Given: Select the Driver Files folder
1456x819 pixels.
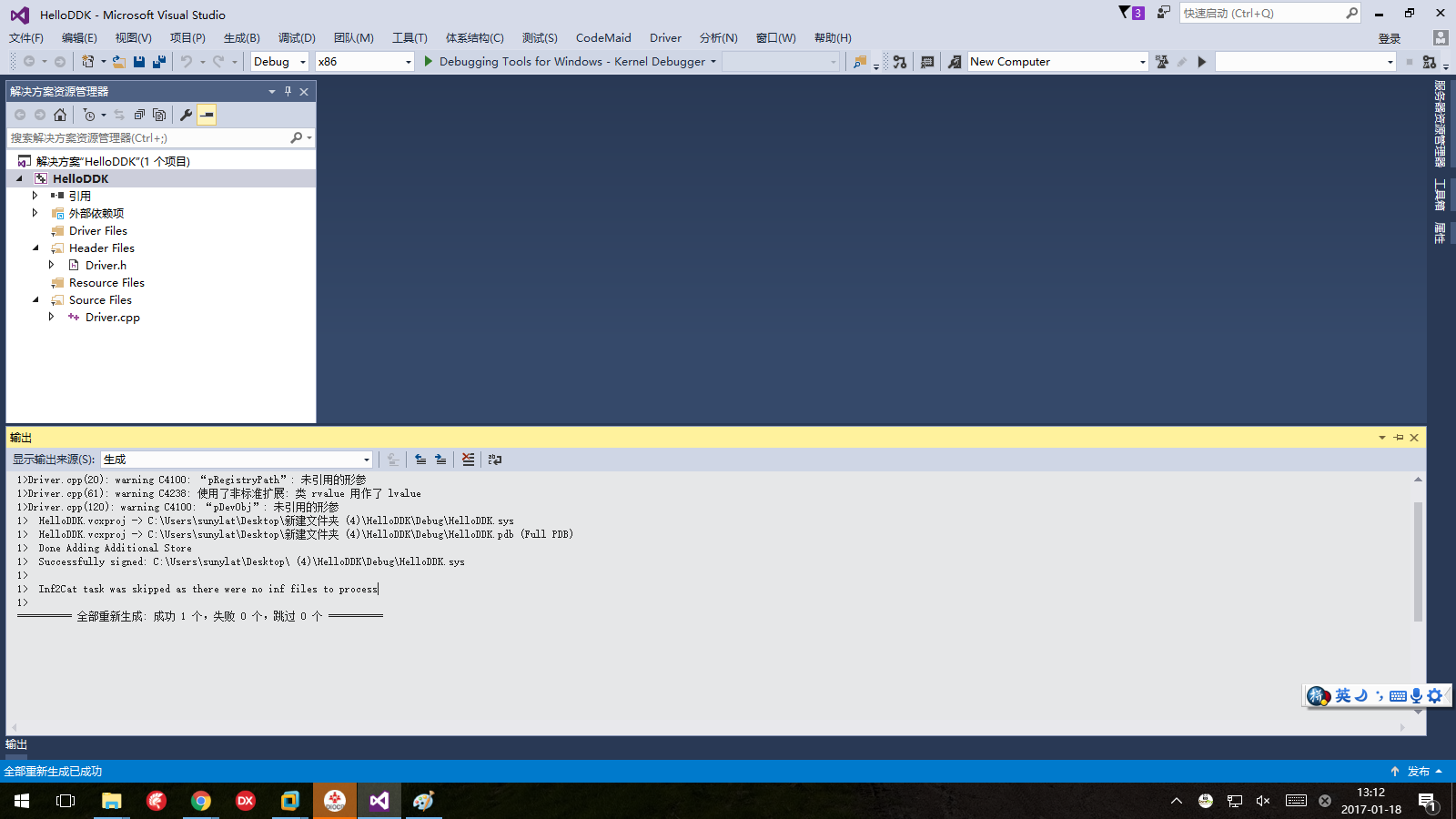Looking at the screenshot, I should point(98,230).
